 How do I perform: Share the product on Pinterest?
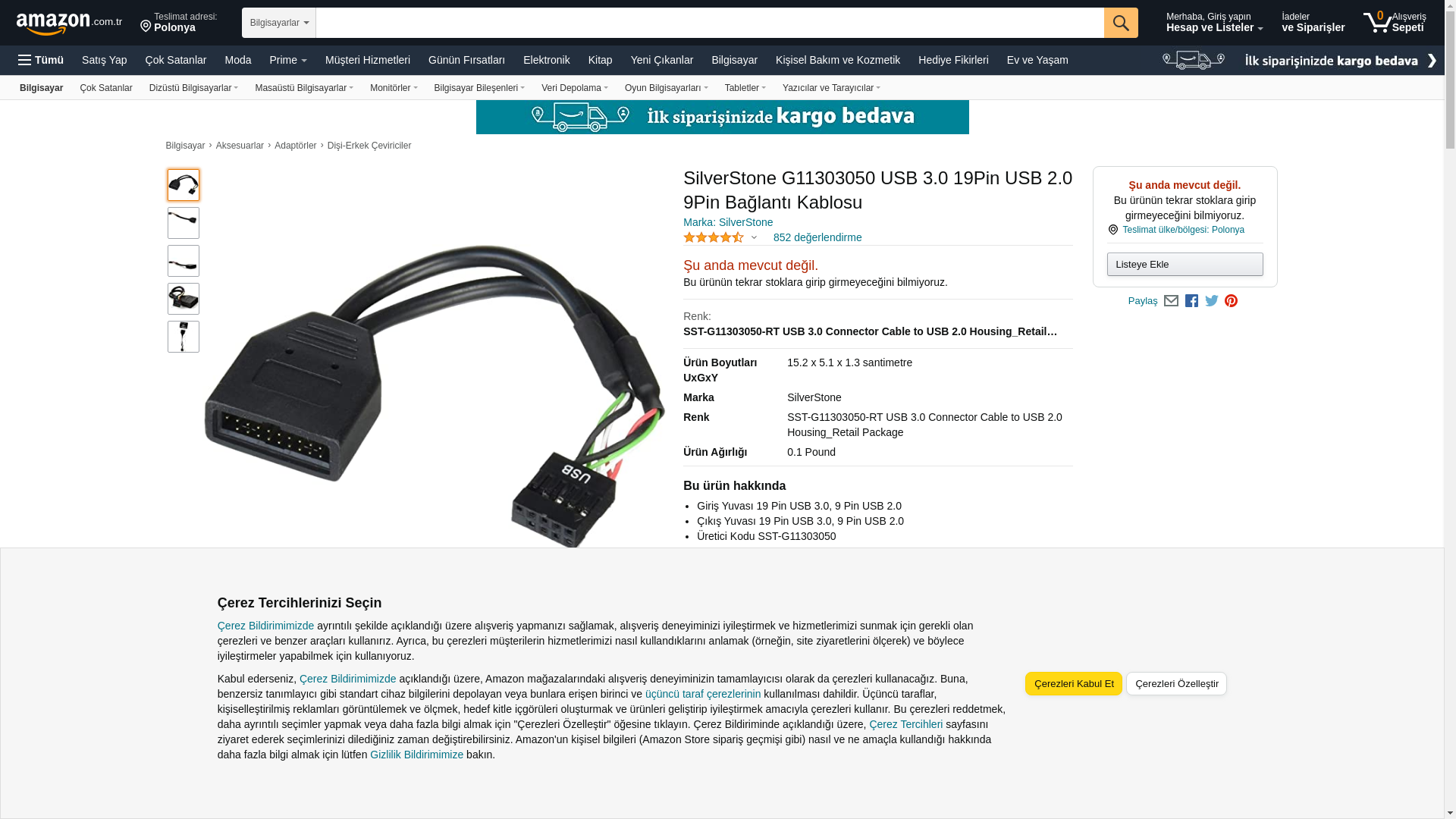[1232, 301]
